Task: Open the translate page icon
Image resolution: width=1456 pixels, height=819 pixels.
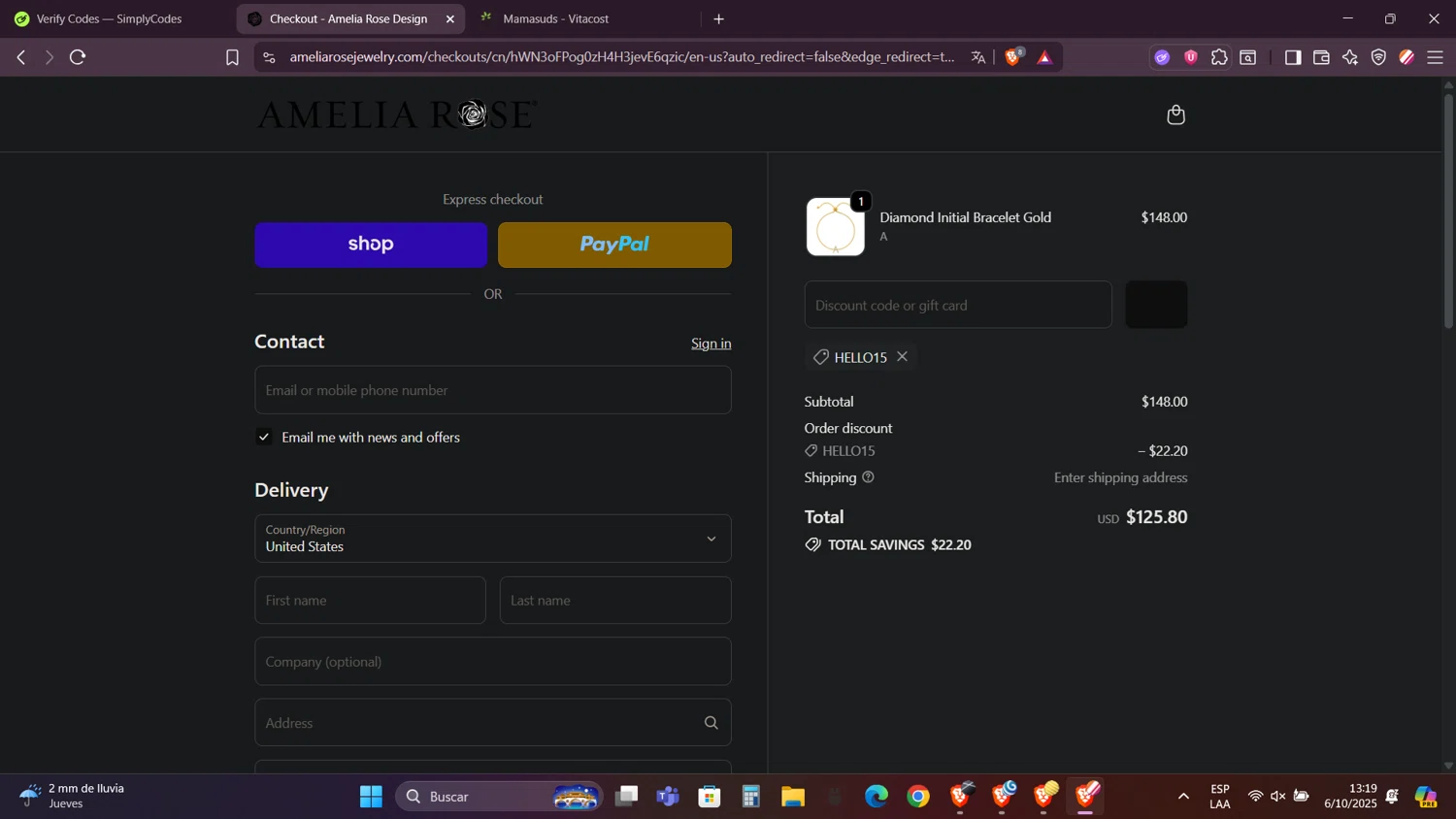Action: 977,57
